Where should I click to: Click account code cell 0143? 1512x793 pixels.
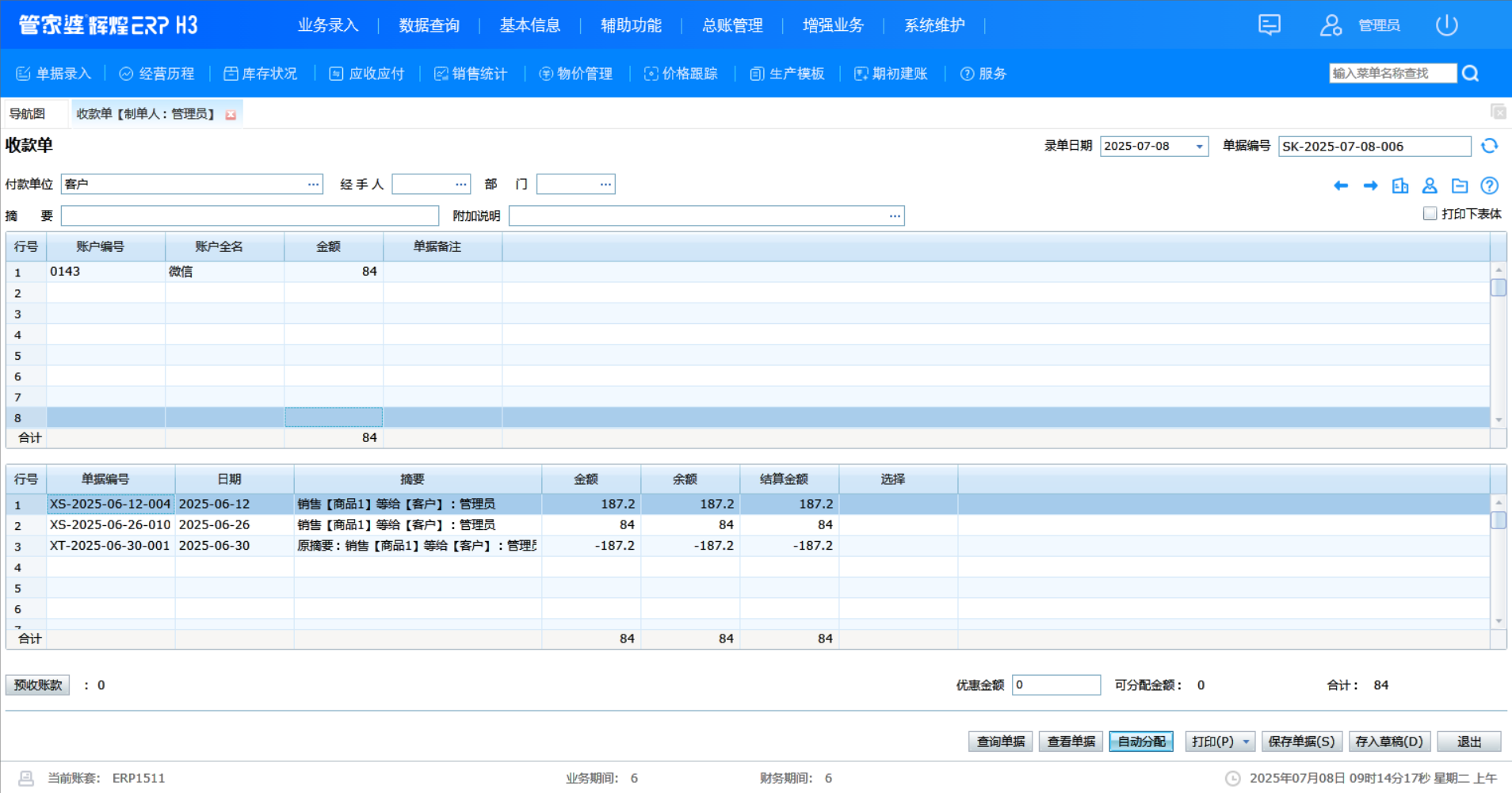pos(106,272)
